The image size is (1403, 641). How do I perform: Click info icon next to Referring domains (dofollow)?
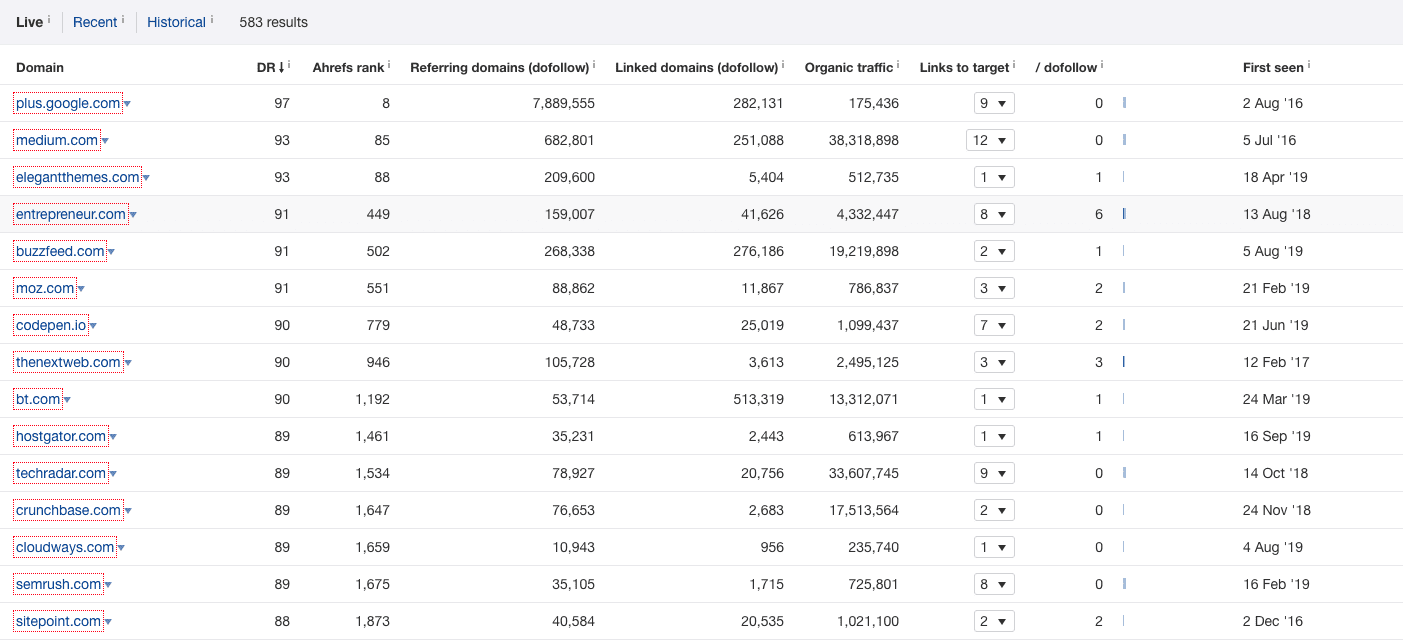point(594,65)
